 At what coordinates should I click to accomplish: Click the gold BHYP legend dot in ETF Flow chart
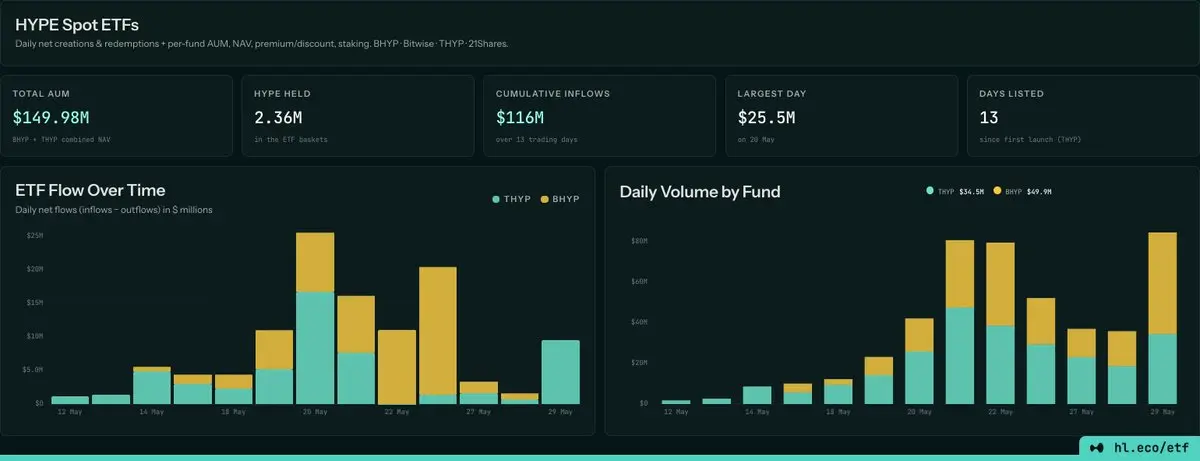pos(544,199)
